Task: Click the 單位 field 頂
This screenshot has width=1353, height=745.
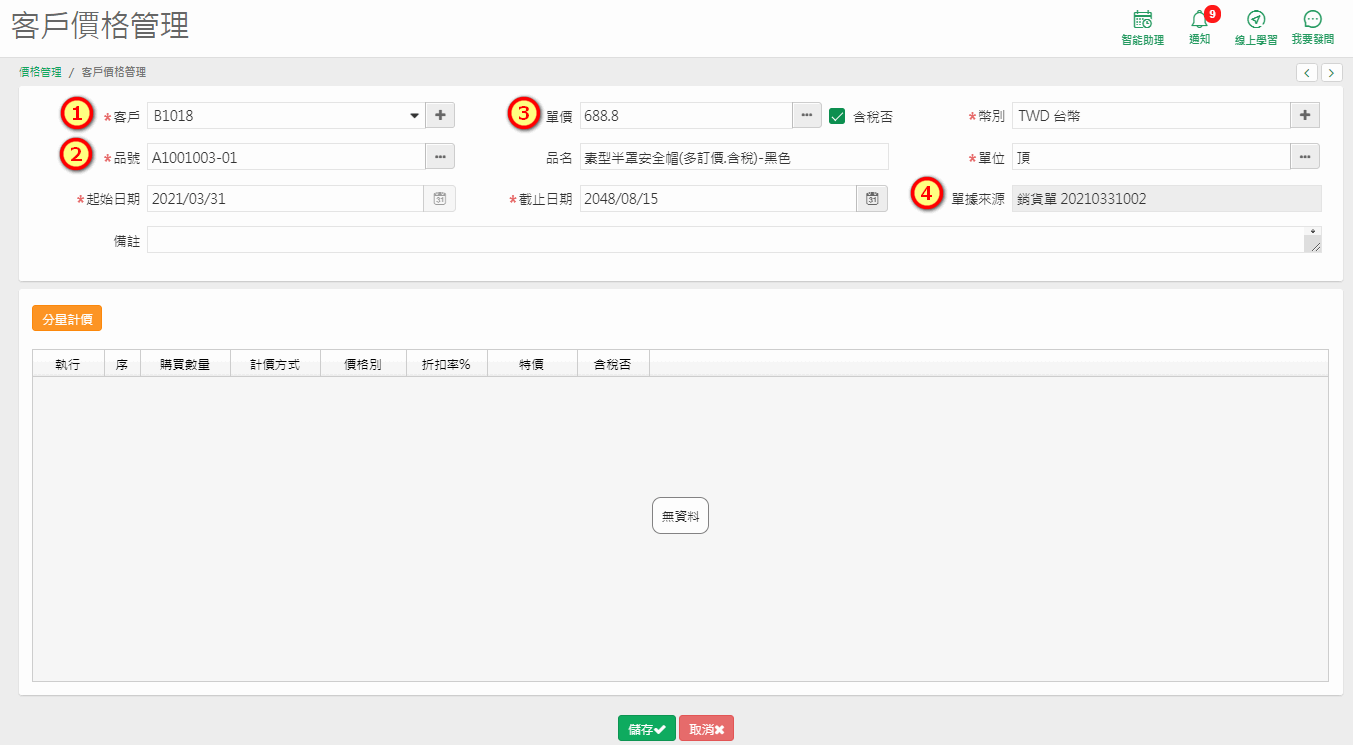Action: pos(1151,157)
